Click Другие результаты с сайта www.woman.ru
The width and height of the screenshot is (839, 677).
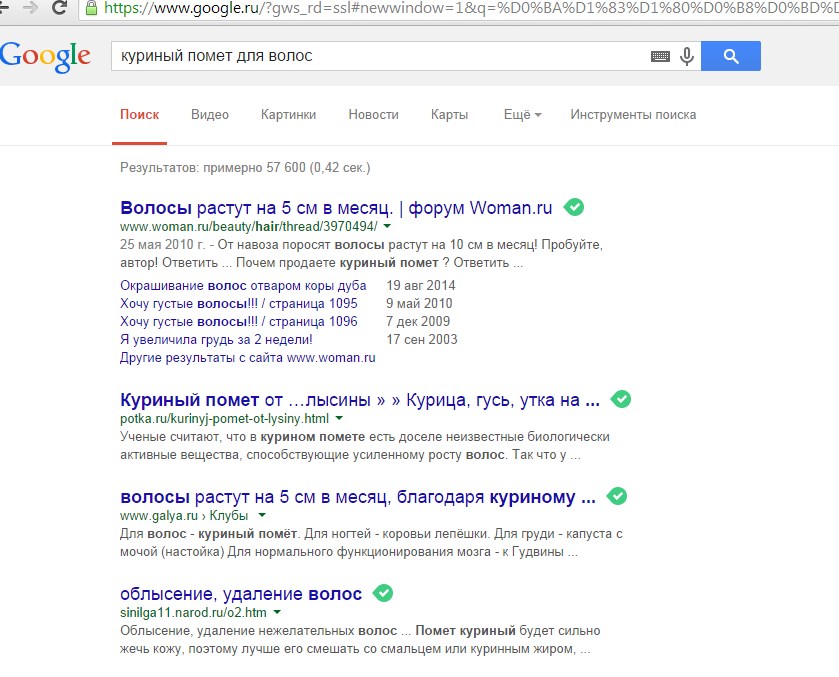tap(248, 357)
